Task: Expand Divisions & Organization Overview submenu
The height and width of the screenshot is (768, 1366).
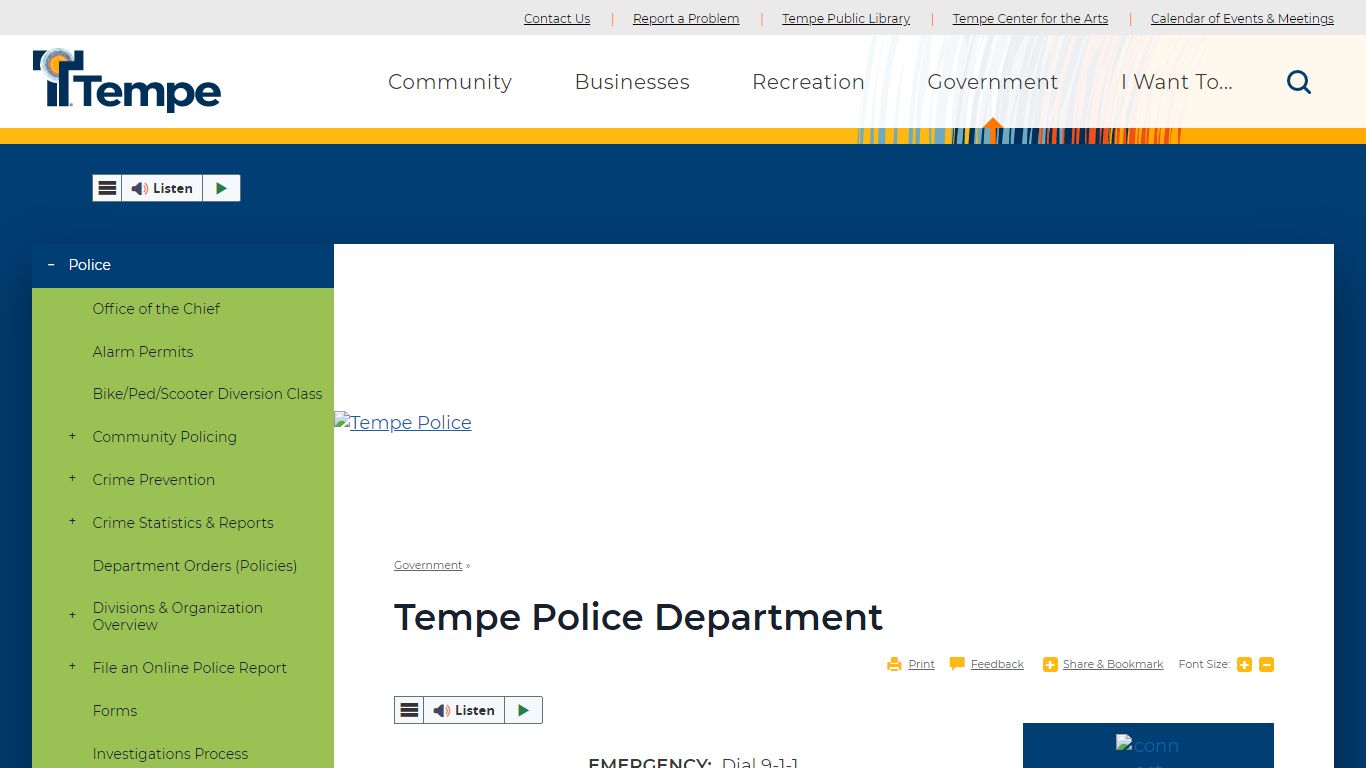Action: coord(72,615)
